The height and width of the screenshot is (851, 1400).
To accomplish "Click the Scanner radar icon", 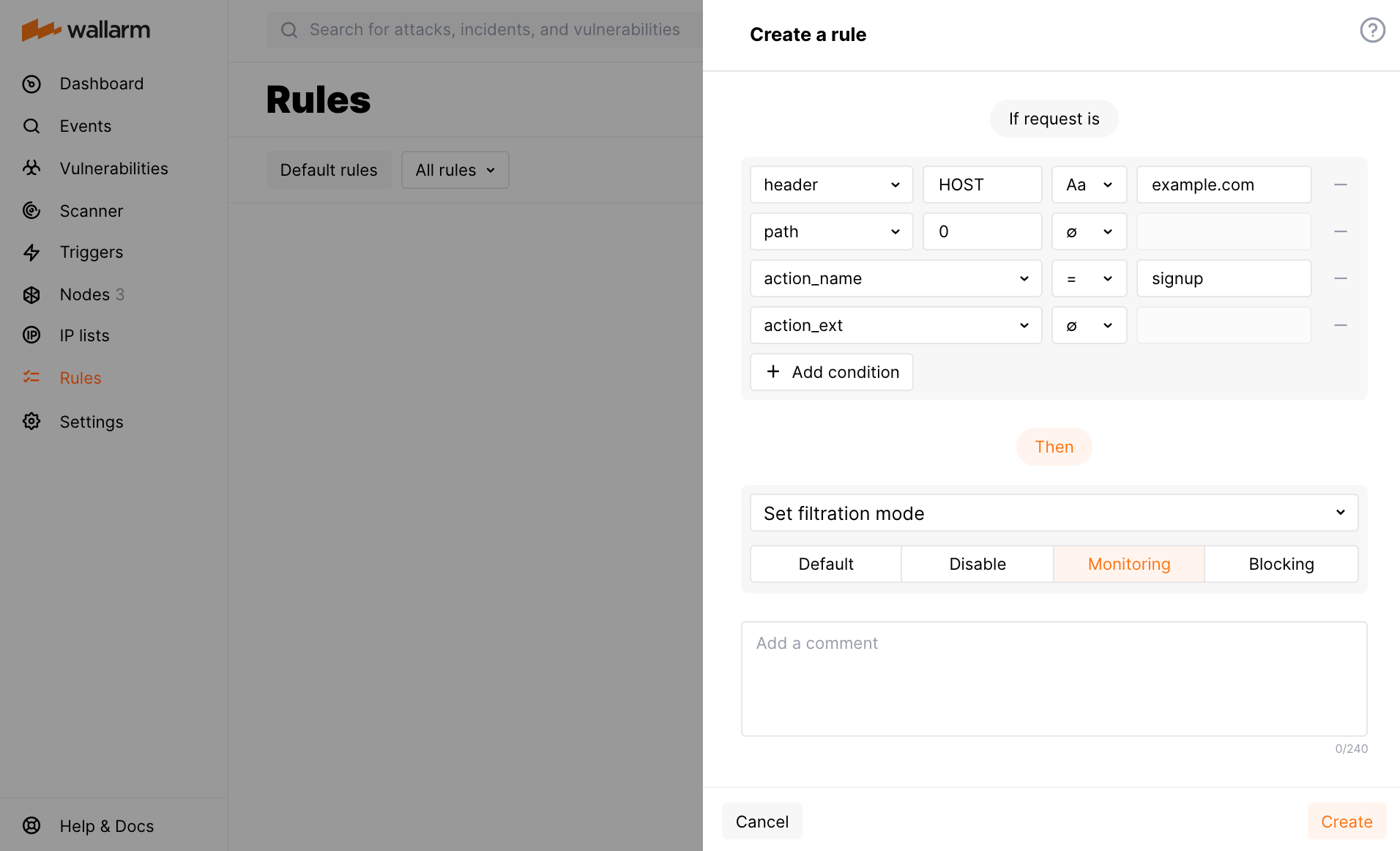I will click(31, 211).
